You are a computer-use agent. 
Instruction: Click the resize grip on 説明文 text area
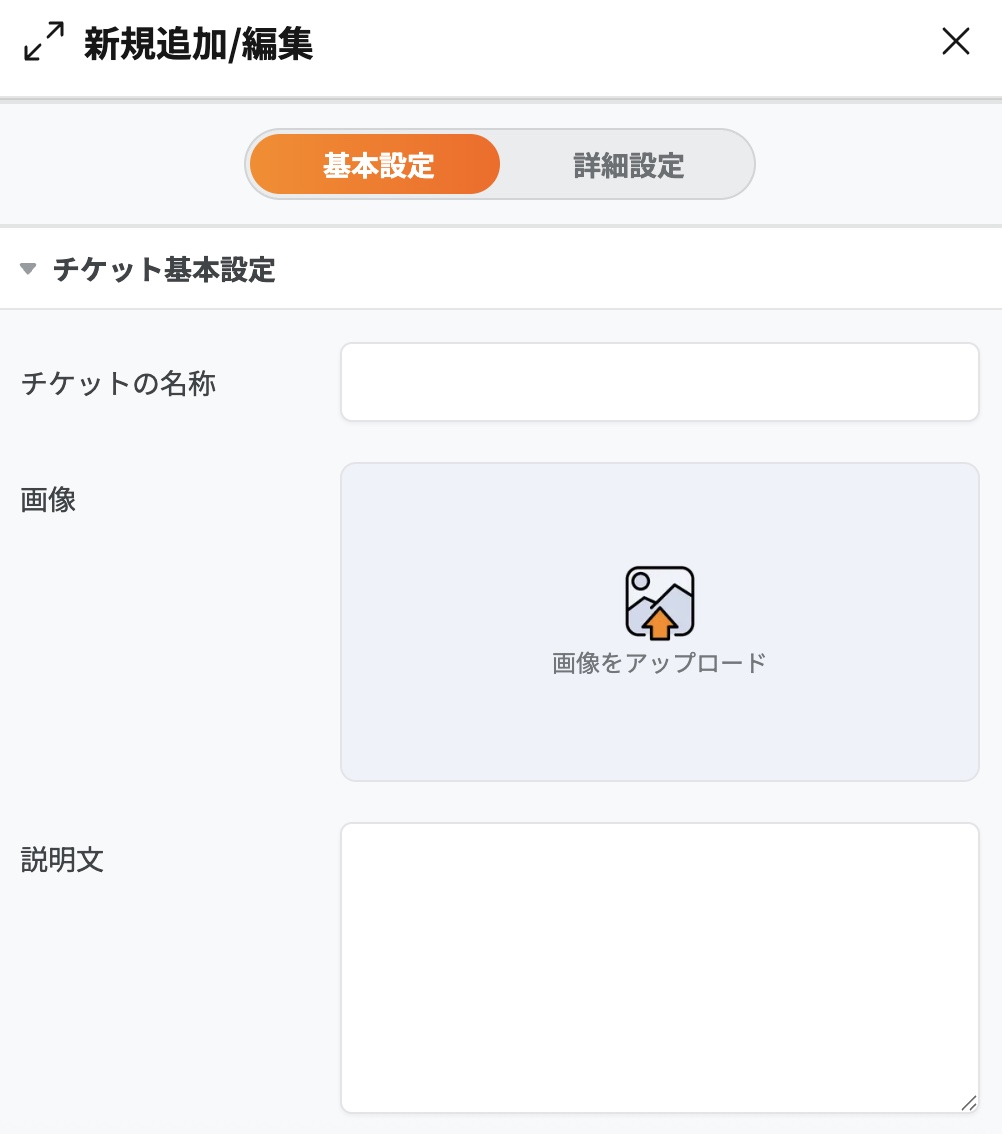(967, 1102)
